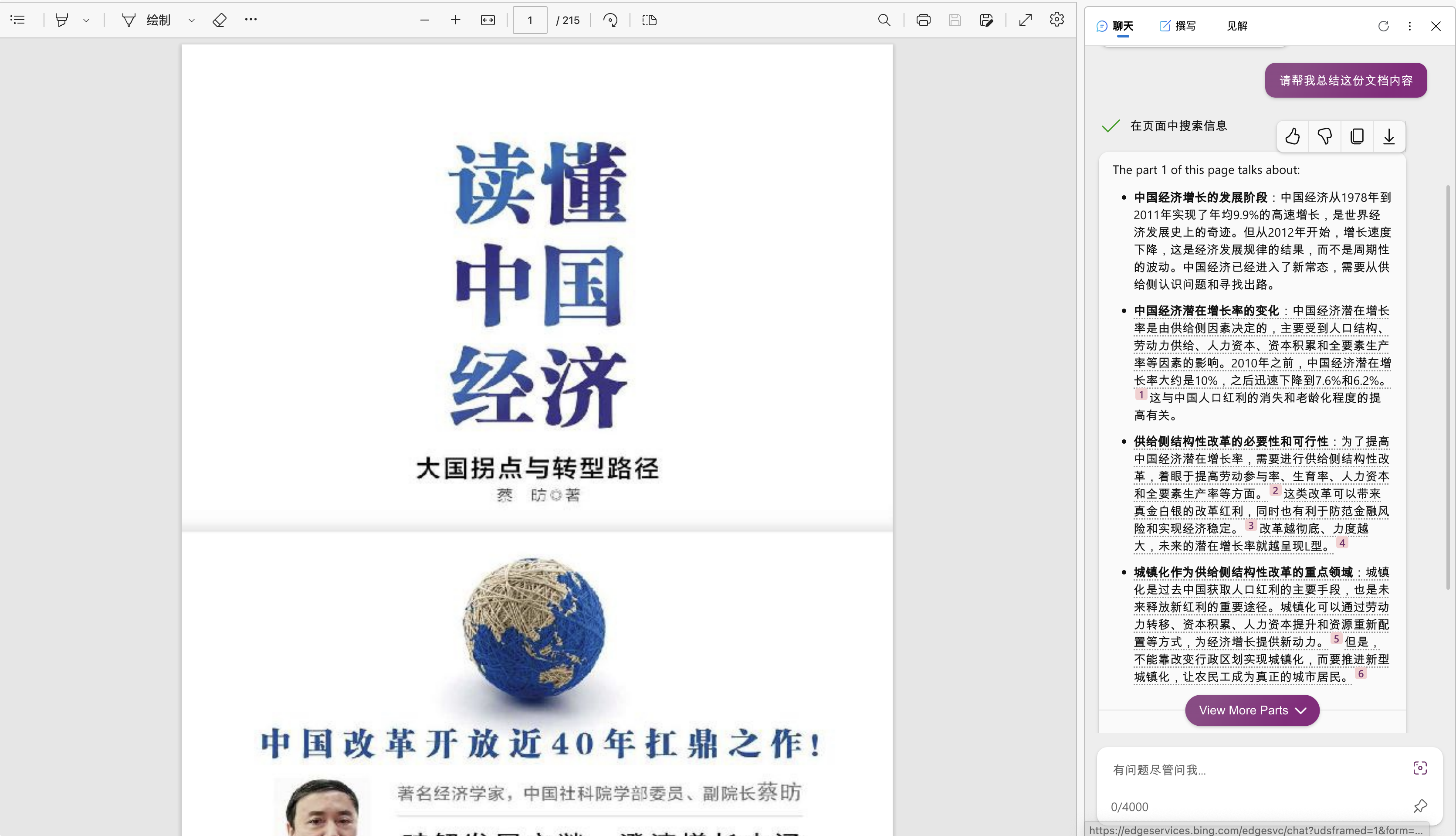Screen dimensions: 1456x836
Task: Click the zoom in plus button
Action: click(456, 20)
